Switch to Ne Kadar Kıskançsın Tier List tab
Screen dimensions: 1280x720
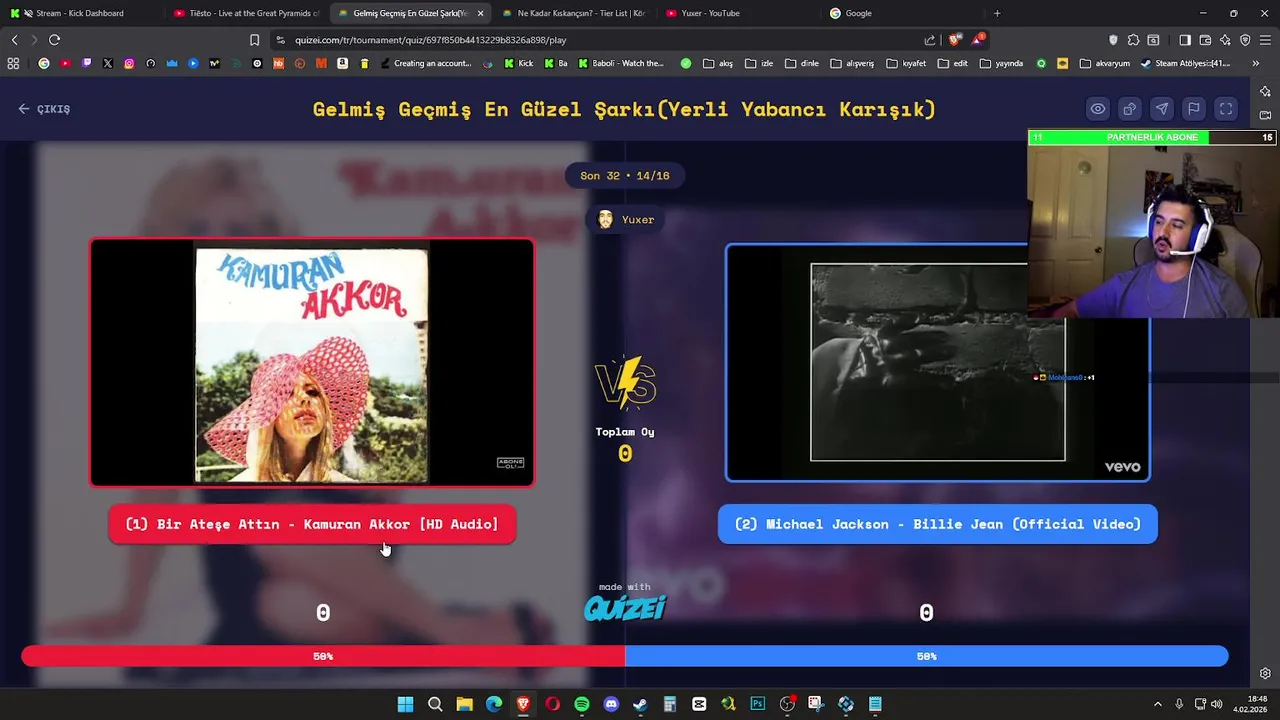click(x=573, y=13)
